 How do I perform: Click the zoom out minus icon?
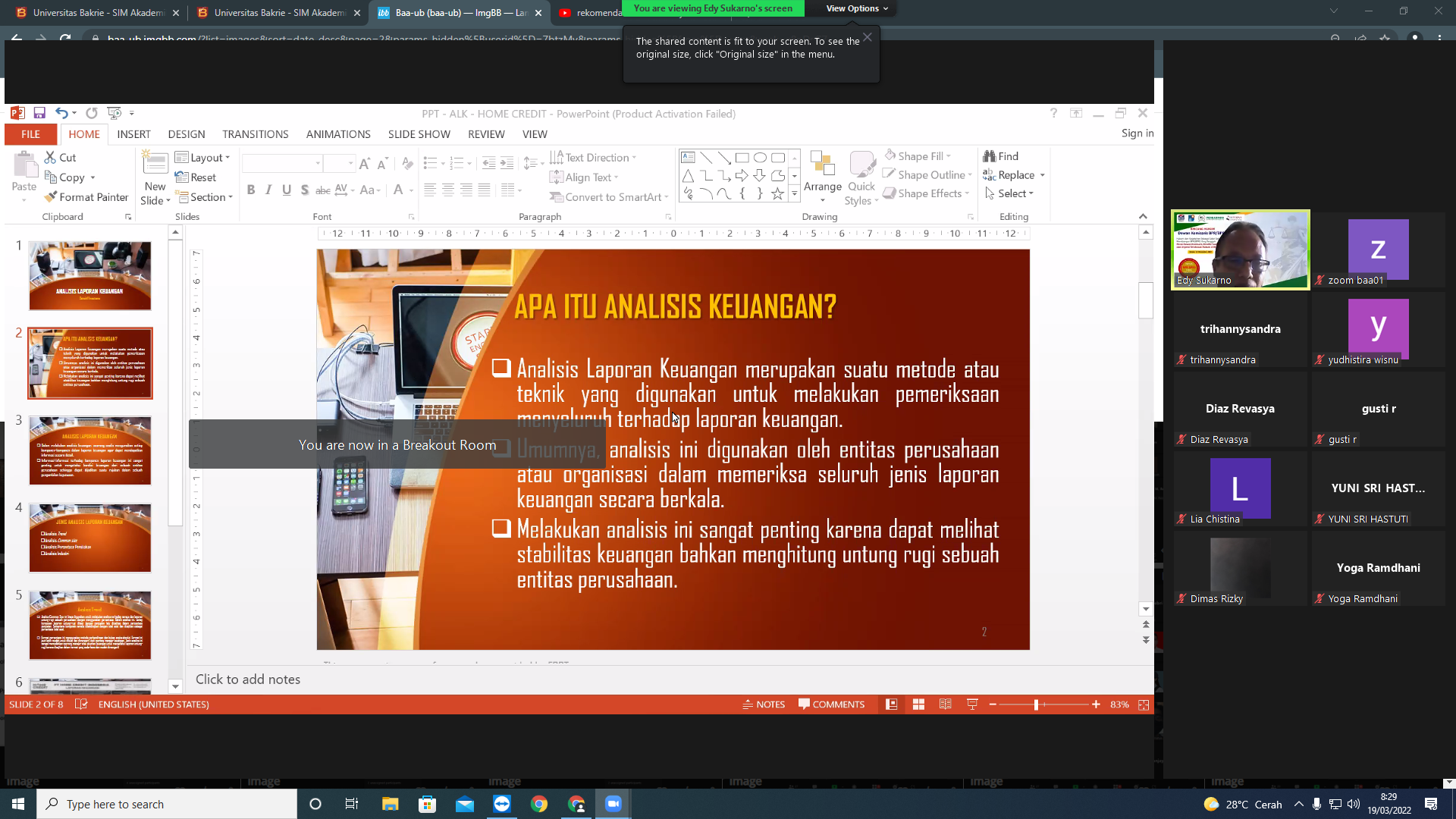[993, 704]
